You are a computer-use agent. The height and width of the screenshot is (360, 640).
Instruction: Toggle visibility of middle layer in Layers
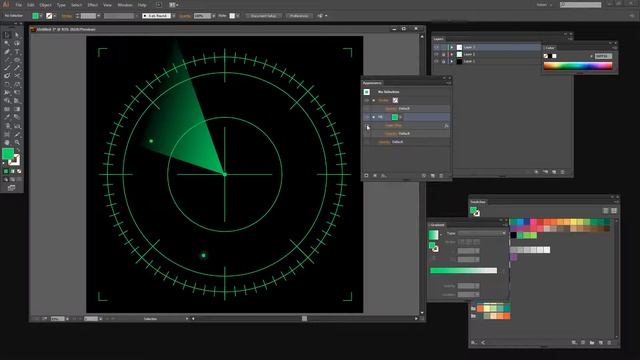[436, 54]
